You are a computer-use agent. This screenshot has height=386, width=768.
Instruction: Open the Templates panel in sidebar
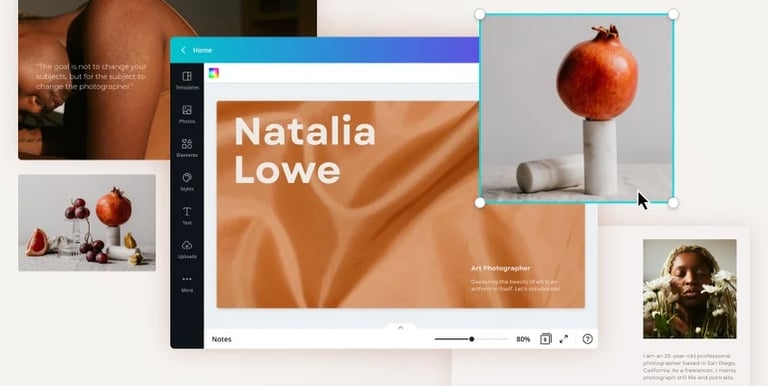(187, 80)
